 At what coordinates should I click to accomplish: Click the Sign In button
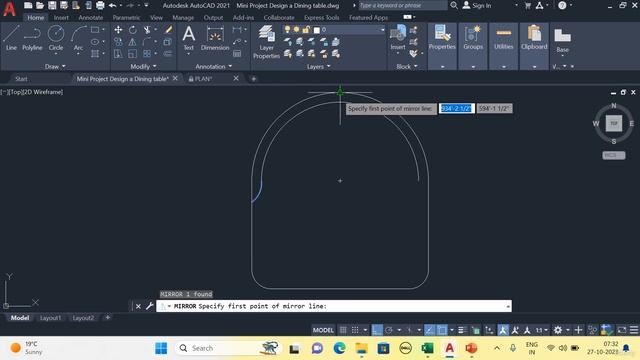tap(477, 5)
